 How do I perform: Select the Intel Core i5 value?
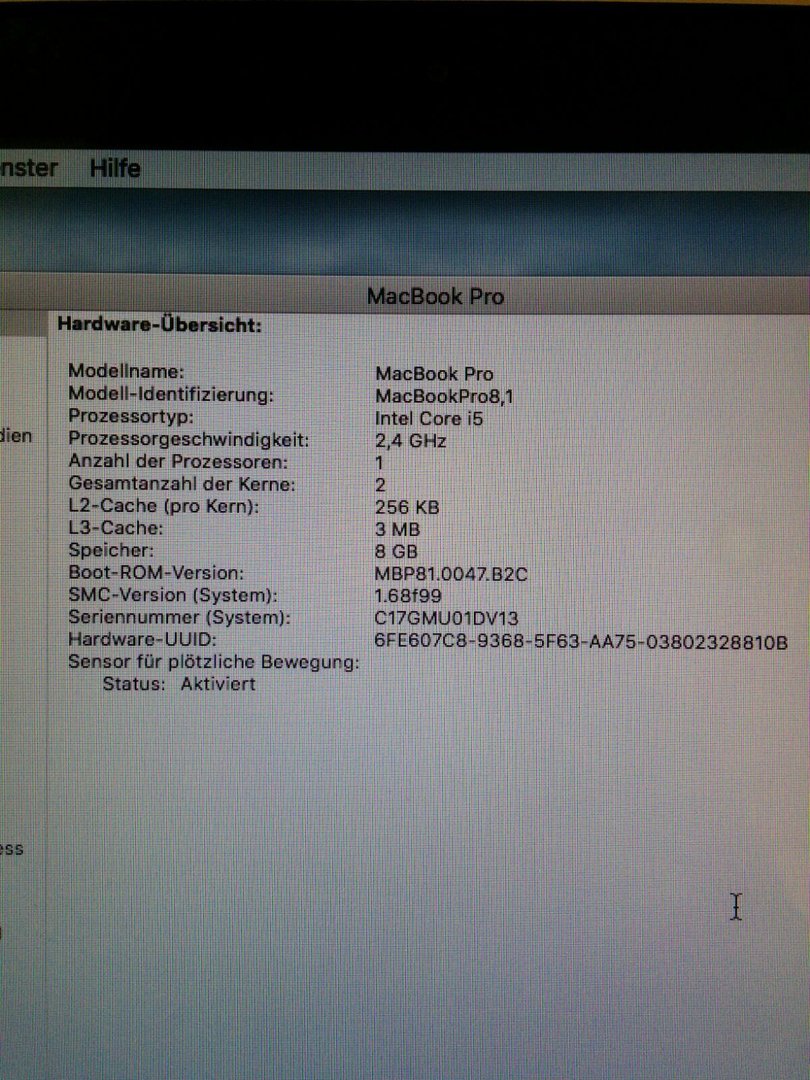[428, 418]
